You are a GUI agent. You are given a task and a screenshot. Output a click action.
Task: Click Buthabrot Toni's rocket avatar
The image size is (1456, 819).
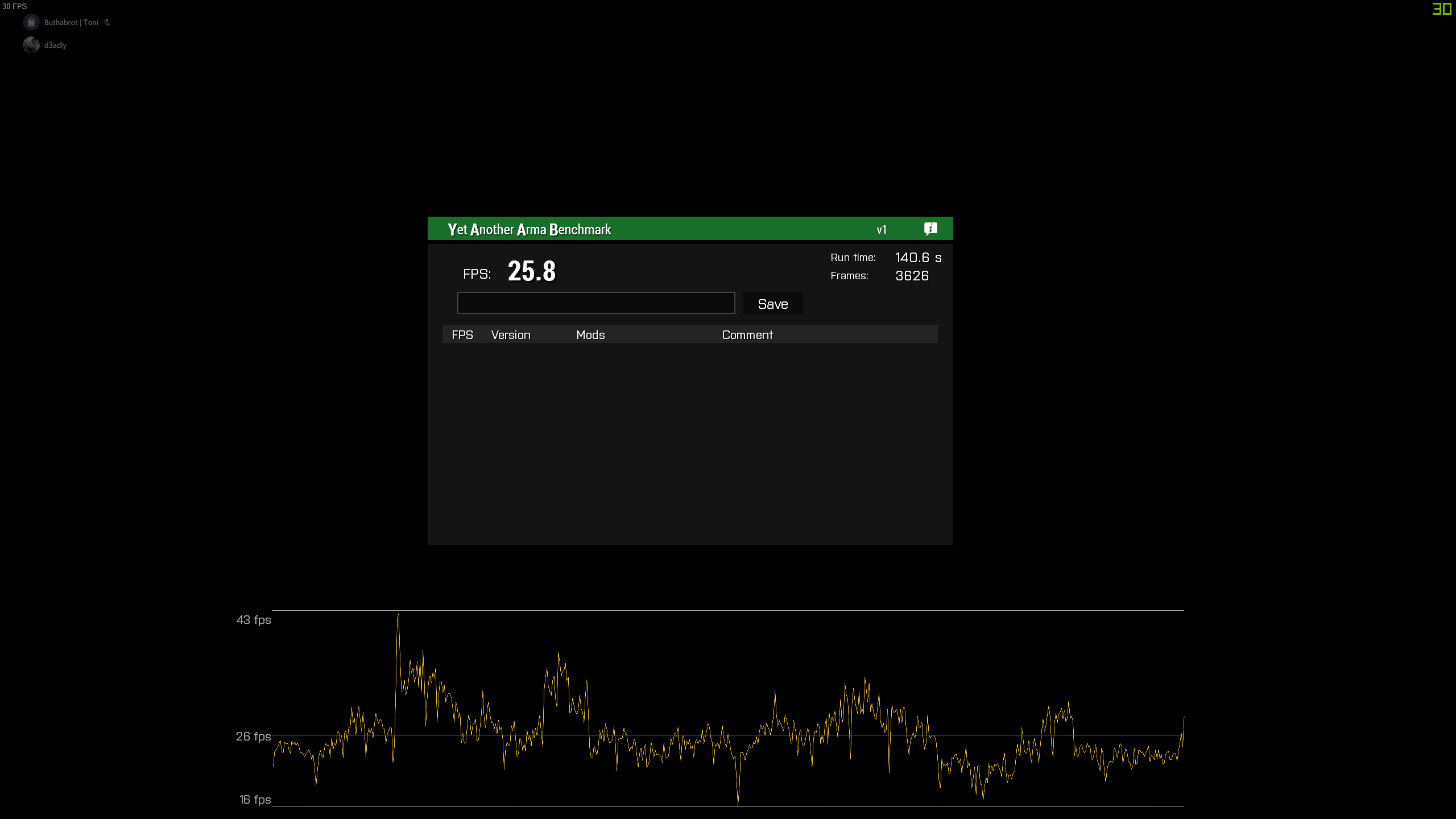point(31,22)
